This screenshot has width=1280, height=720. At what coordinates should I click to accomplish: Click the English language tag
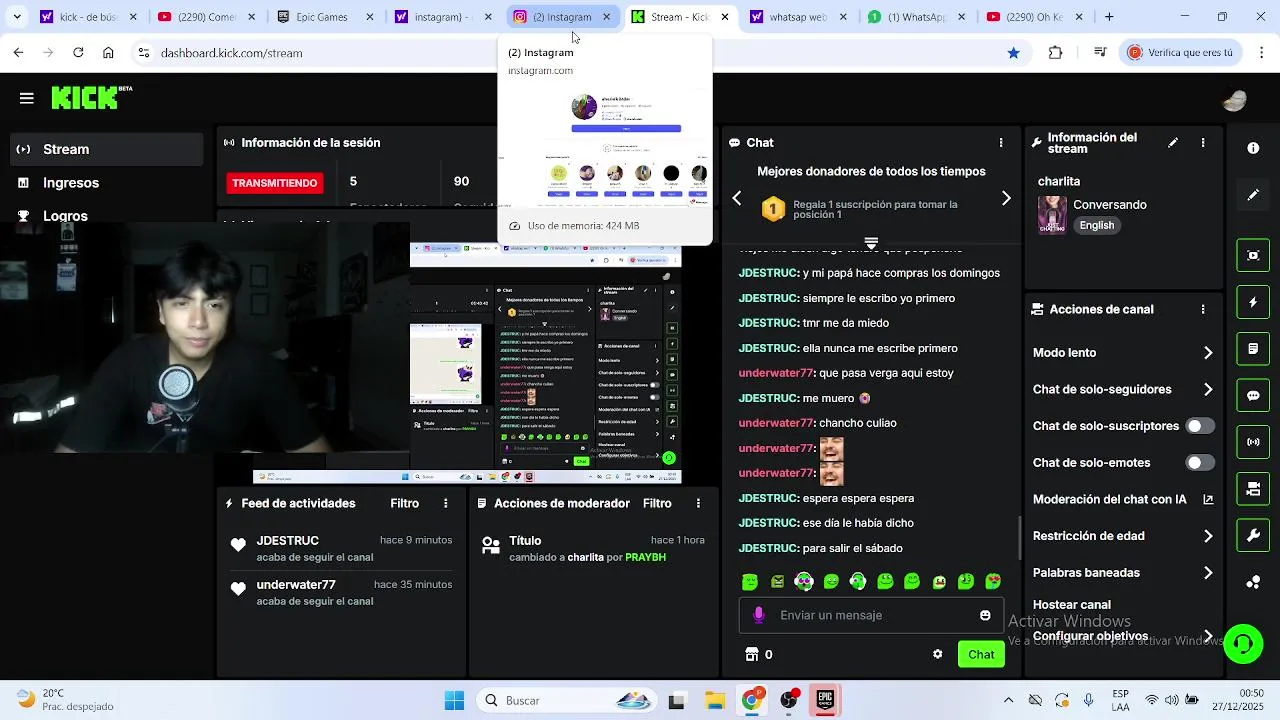coord(1096,225)
